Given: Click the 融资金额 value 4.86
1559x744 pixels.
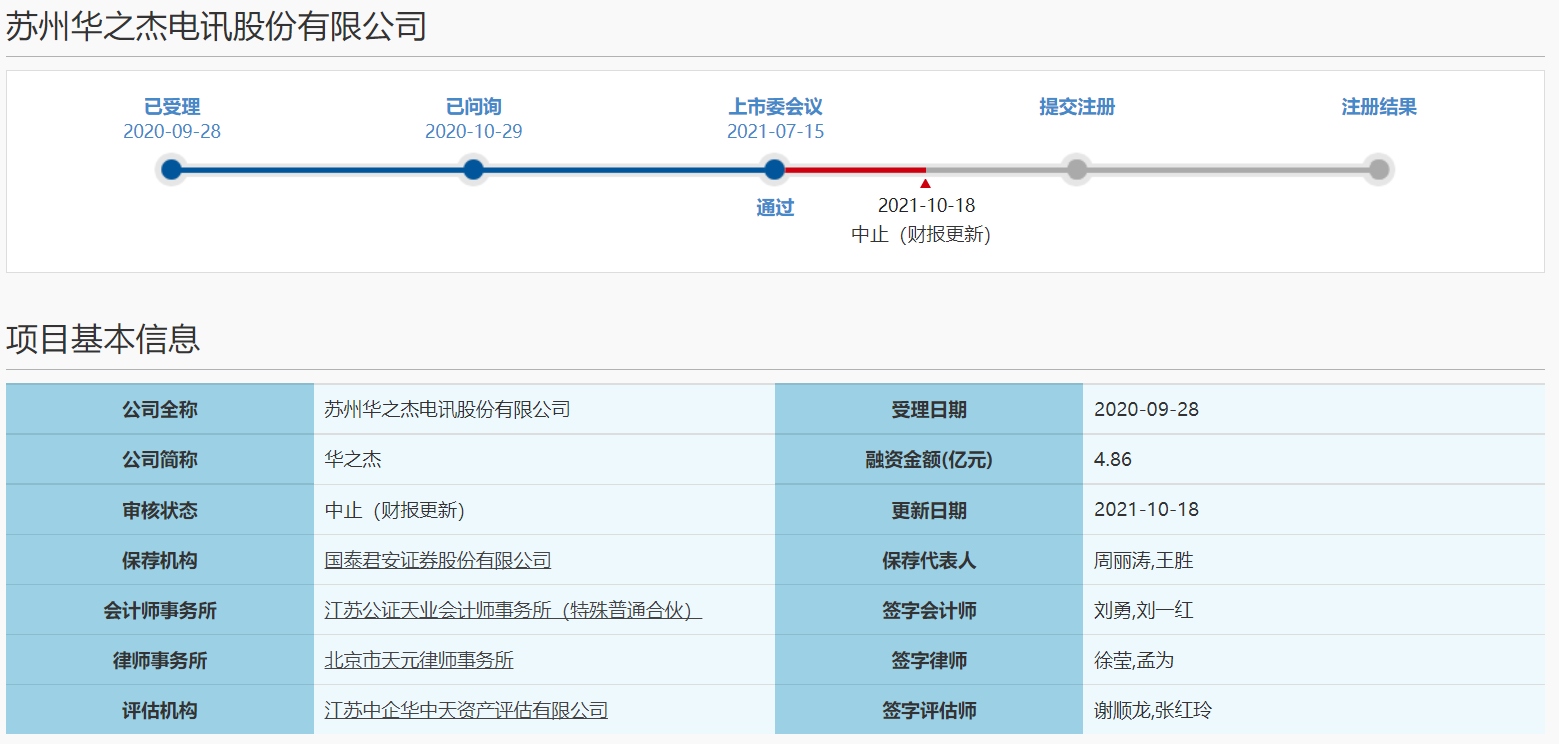Looking at the screenshot, I should [1113, 460].
